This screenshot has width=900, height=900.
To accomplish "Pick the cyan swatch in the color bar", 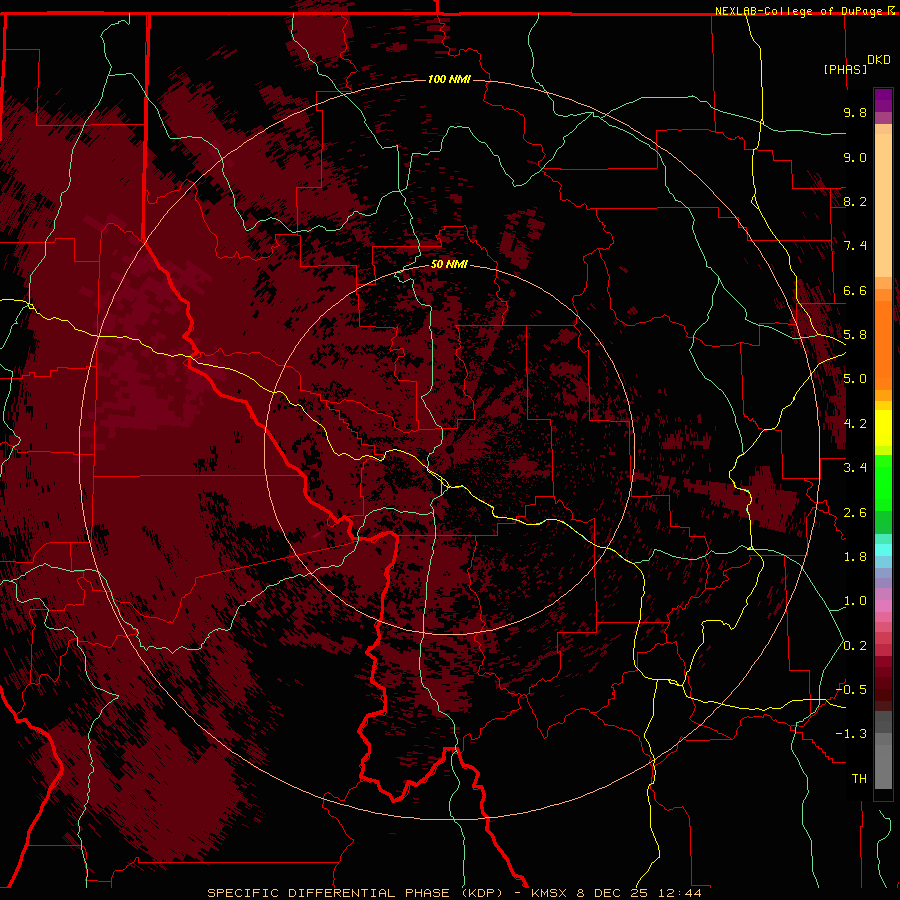I will point(883,550).
